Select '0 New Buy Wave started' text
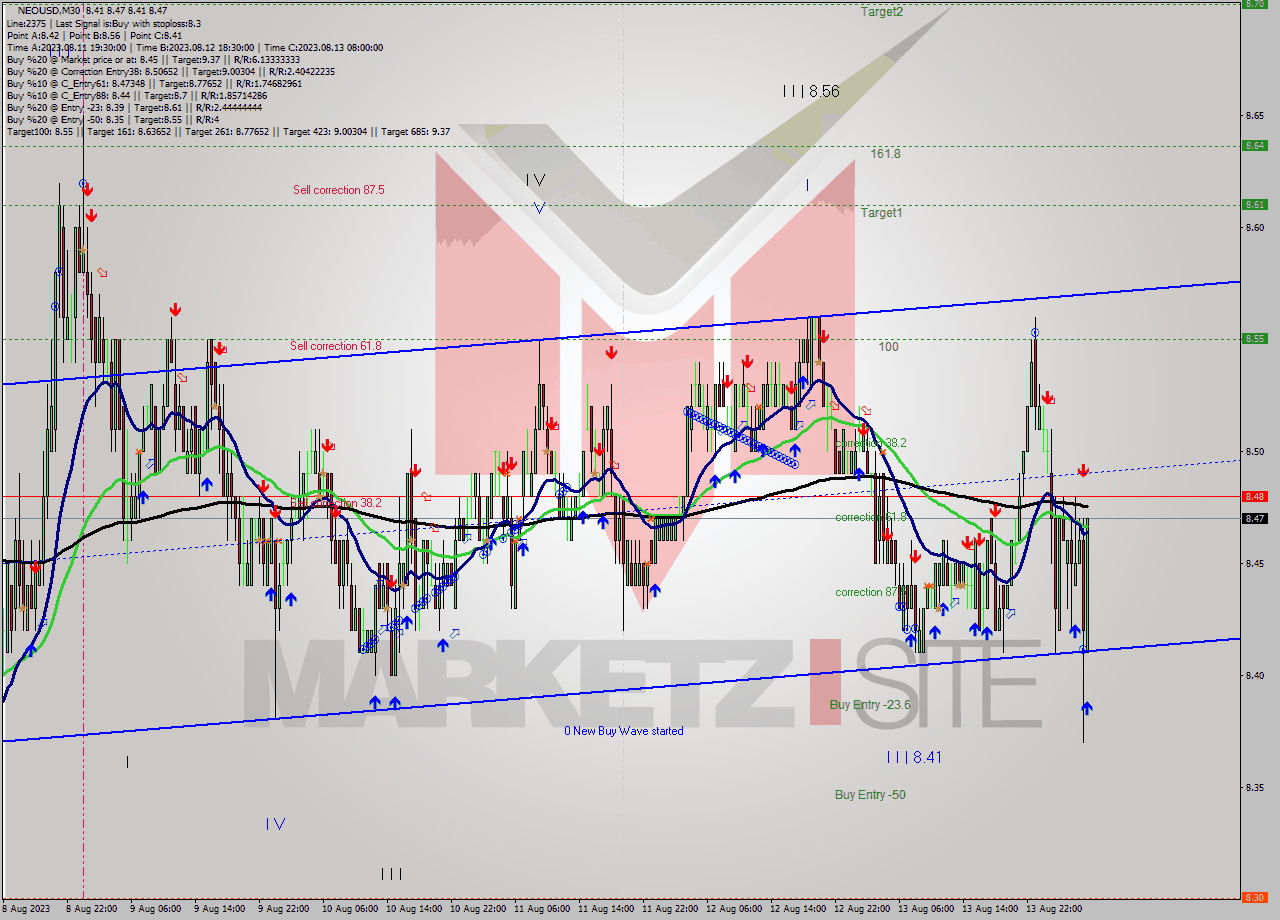The width and height of the screenshot is (1280, 920). tap(624, 731)
